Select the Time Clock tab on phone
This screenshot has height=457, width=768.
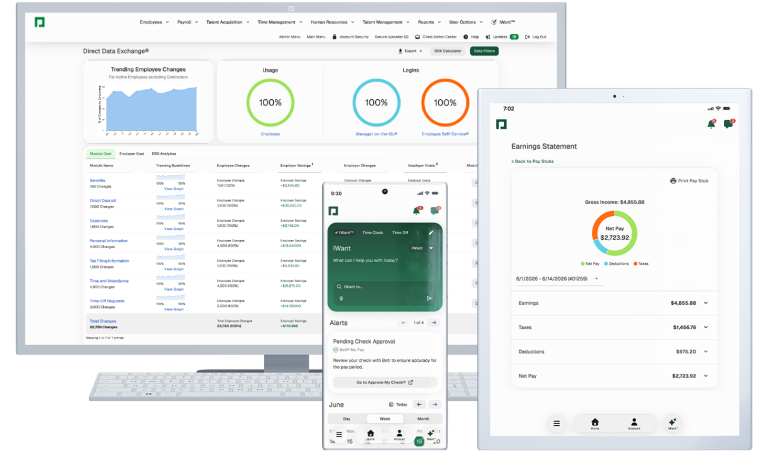point(372,233)
